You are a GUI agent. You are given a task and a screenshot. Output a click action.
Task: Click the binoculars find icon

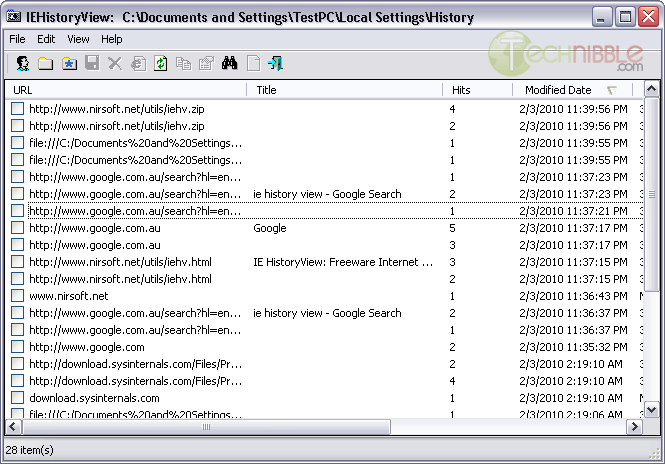coord(229,64)
